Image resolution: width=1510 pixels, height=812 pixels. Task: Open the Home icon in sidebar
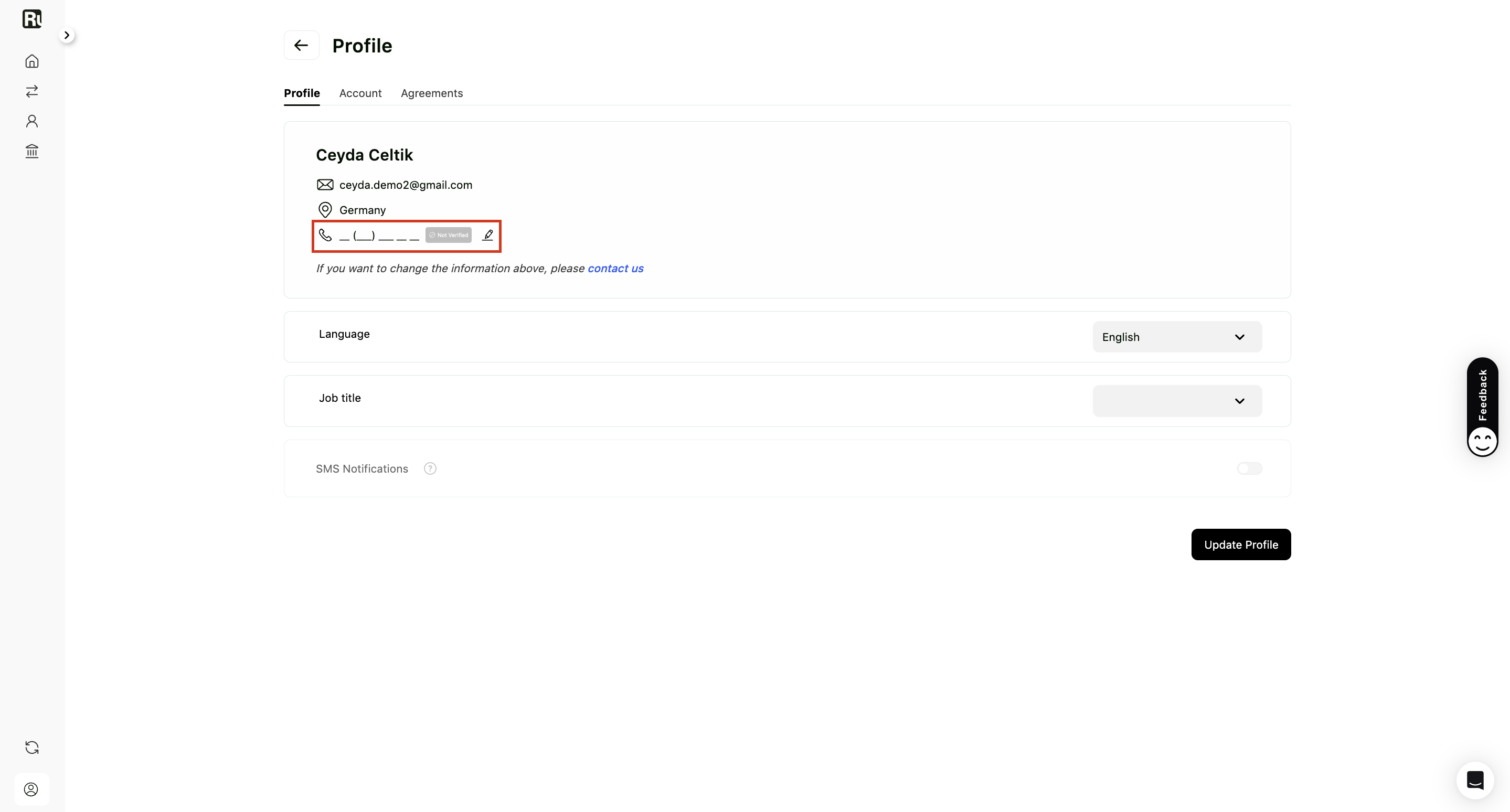click(31, 61)
